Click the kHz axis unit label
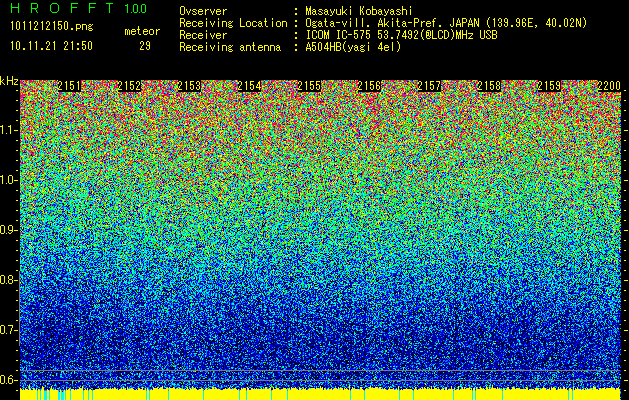Viewport: 629px width, 400px height. (9, 81)
